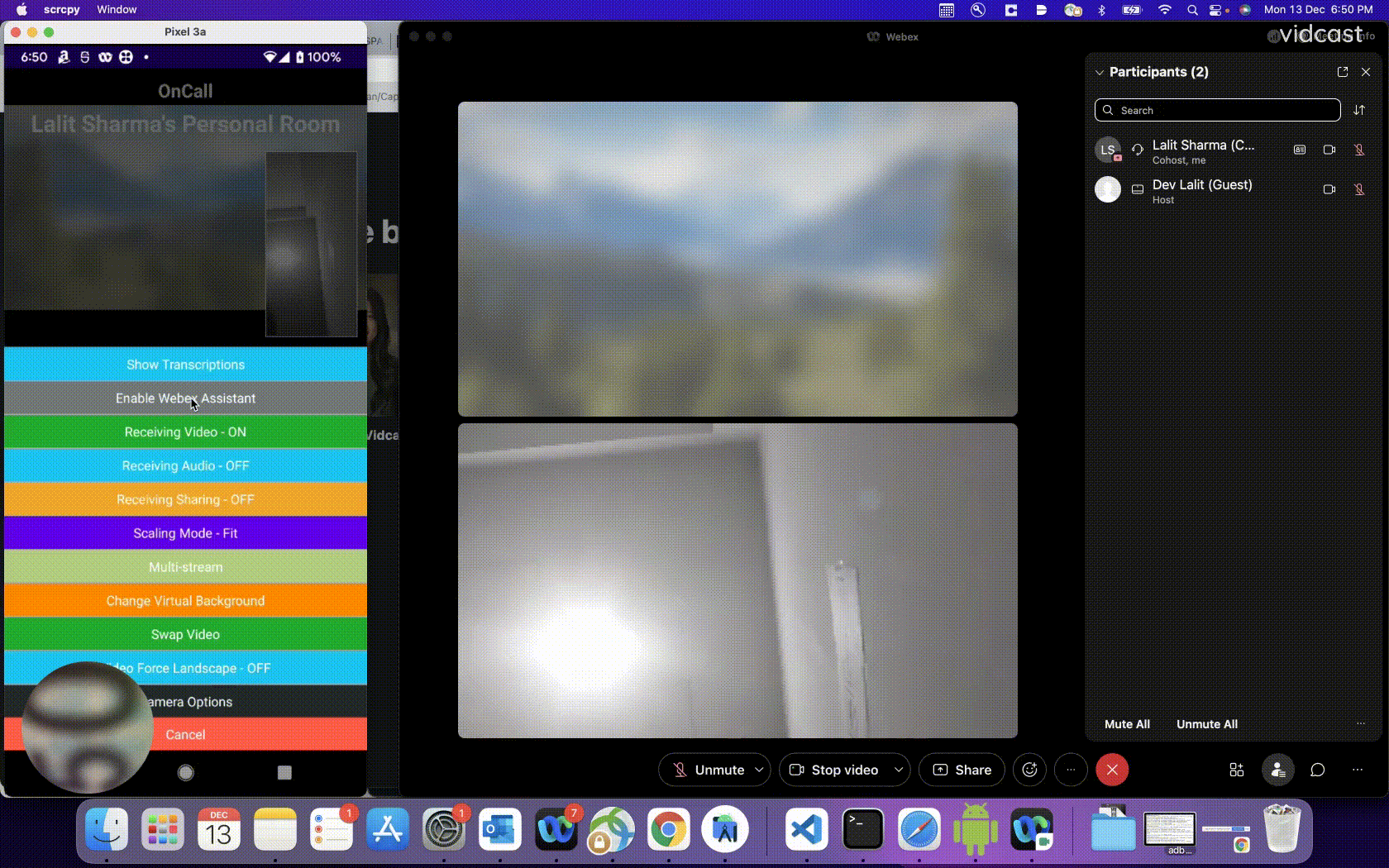Open the Apps icon in Webex

1237,770
